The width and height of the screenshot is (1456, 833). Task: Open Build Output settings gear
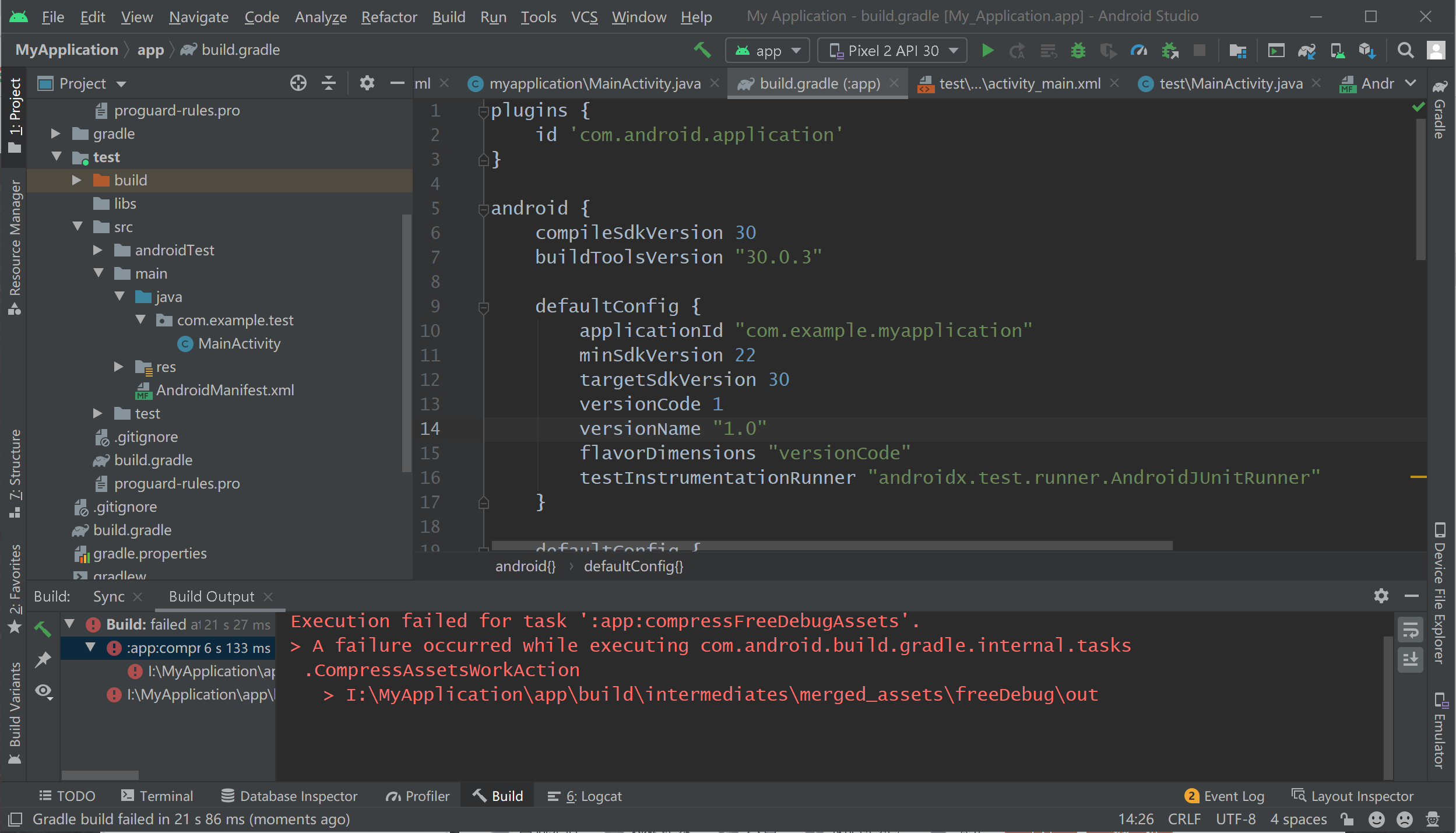[1381, 596]
